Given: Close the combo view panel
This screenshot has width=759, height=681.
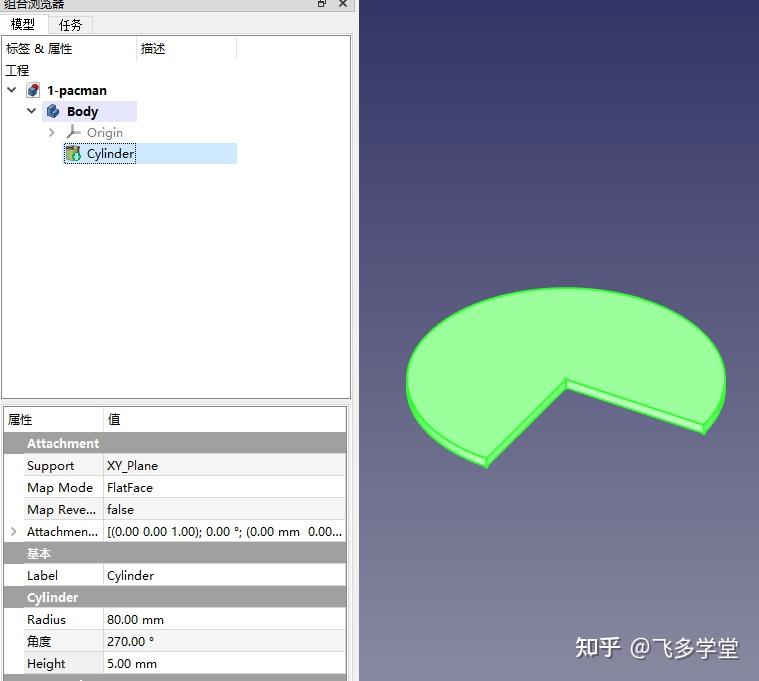Looking at the screenshot, I should [343, 3].
